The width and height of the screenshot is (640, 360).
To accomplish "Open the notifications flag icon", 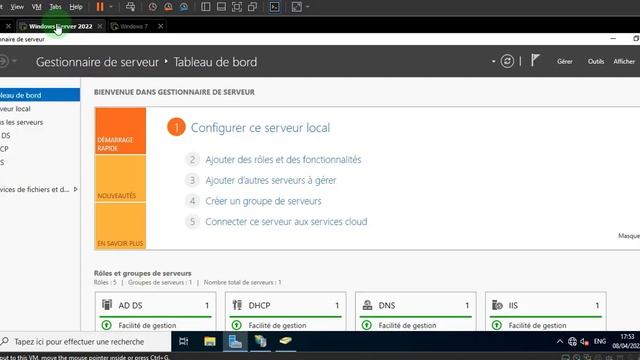I will point(535,60).
